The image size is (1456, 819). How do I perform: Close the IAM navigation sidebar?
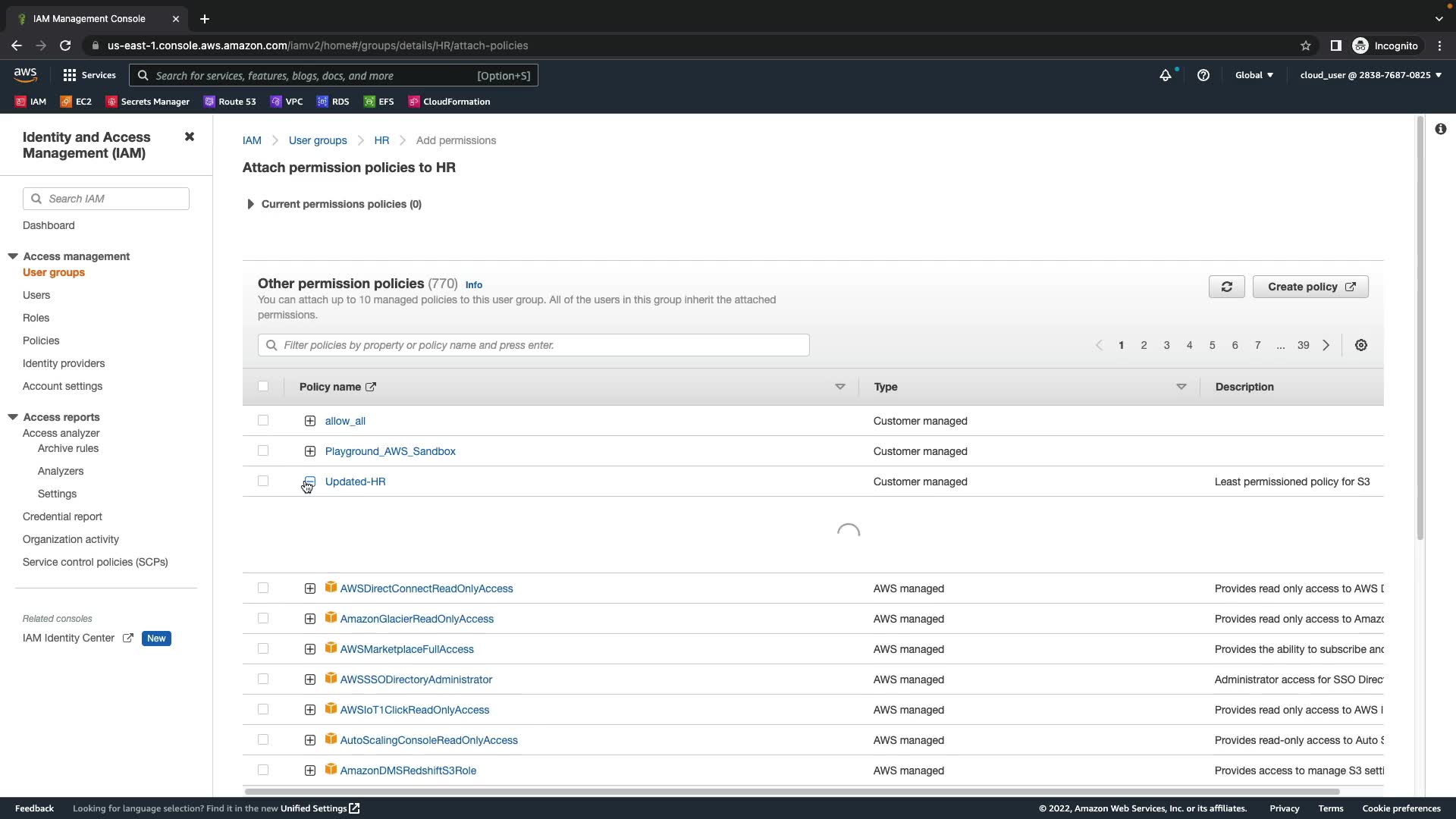tap(190, 136)
